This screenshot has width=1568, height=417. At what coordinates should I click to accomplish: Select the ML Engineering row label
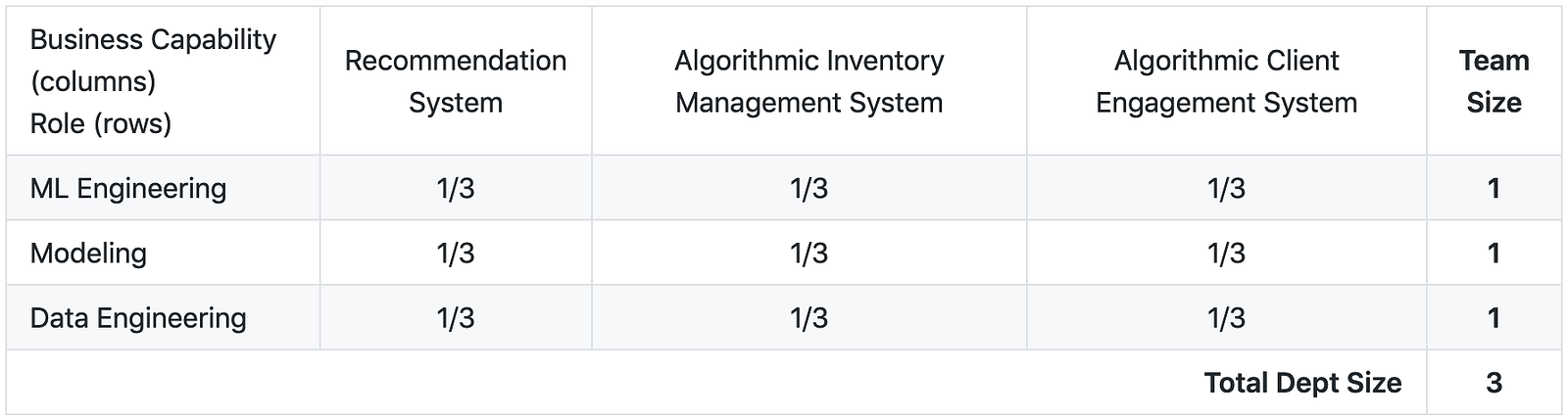[x=128, y=188]
